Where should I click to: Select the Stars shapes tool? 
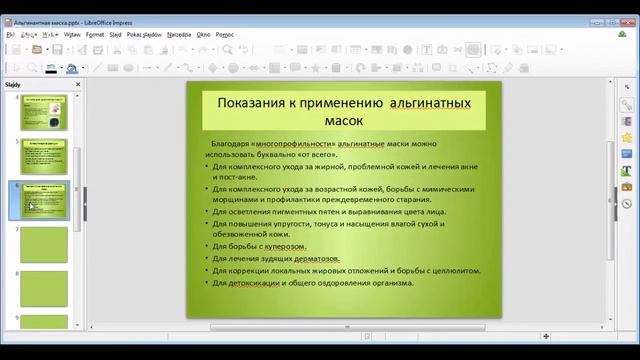316,68
